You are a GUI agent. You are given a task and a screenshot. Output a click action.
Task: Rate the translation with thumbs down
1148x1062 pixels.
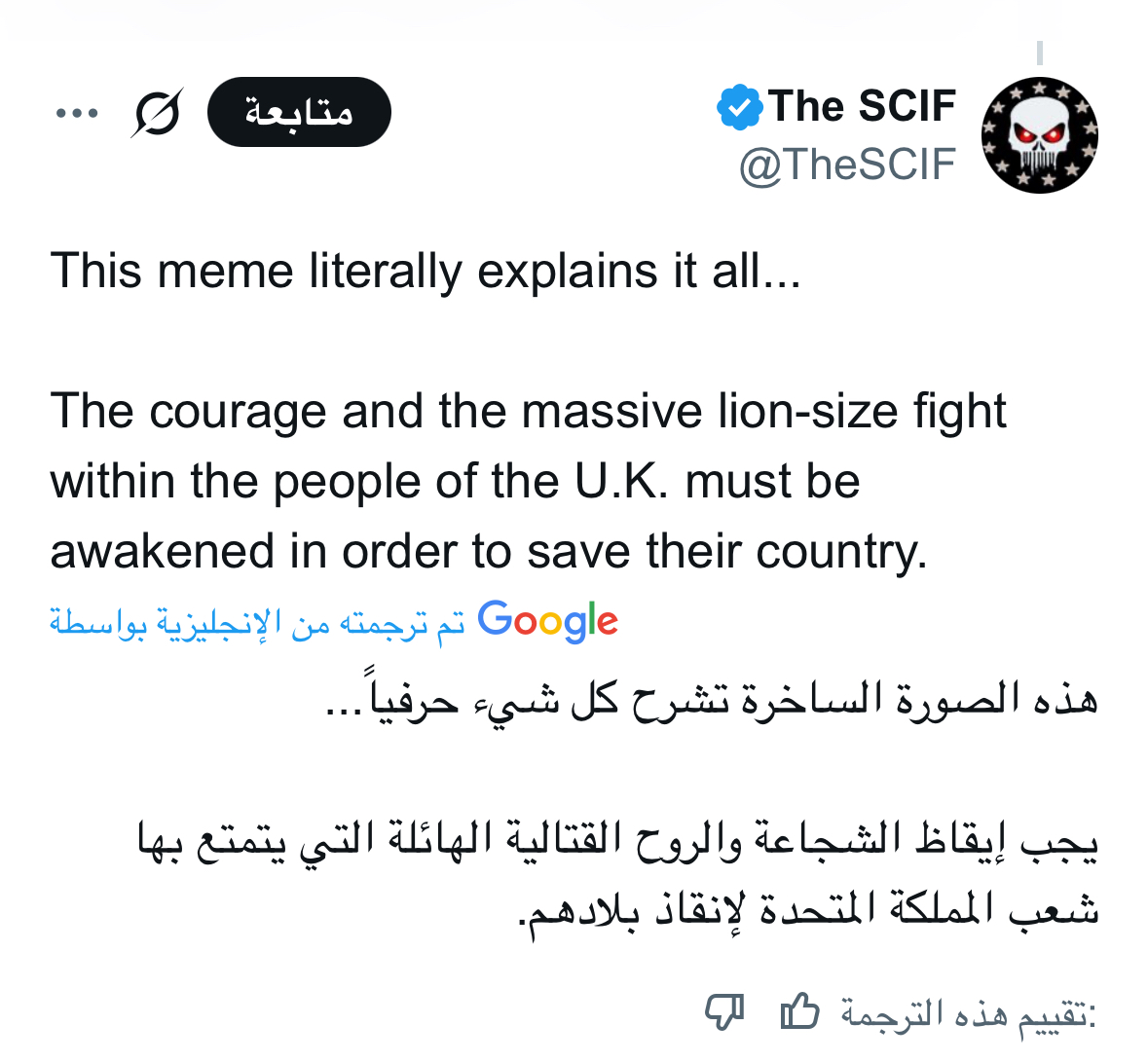[x=724, y=1012]
